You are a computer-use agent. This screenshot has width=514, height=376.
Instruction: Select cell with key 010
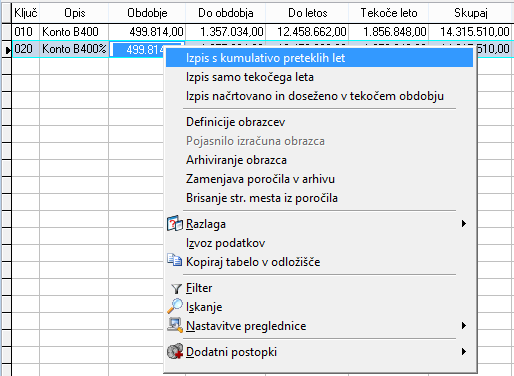(x=26, y=32)
